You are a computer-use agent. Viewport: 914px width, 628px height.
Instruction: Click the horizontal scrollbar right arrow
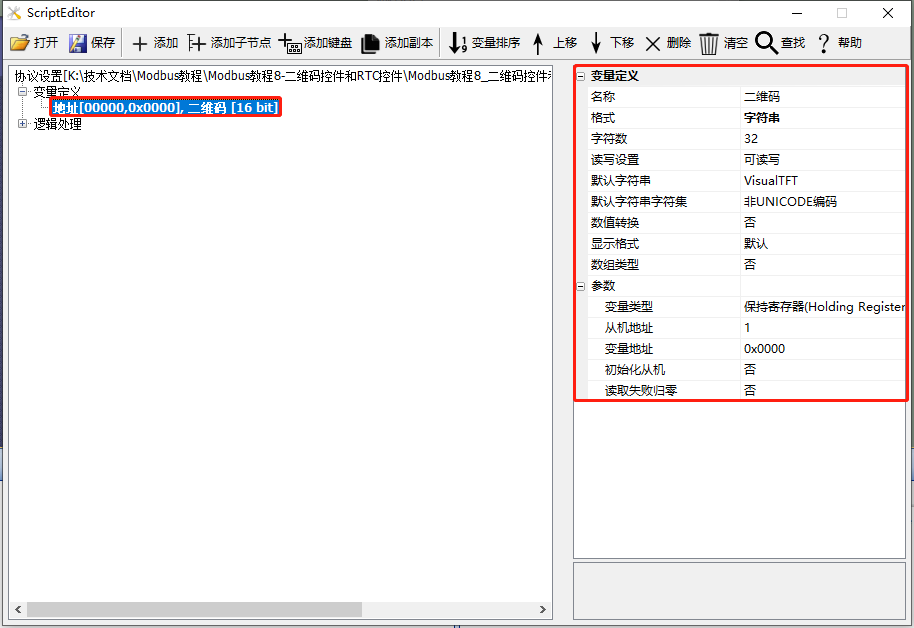[x=543, y=609]
